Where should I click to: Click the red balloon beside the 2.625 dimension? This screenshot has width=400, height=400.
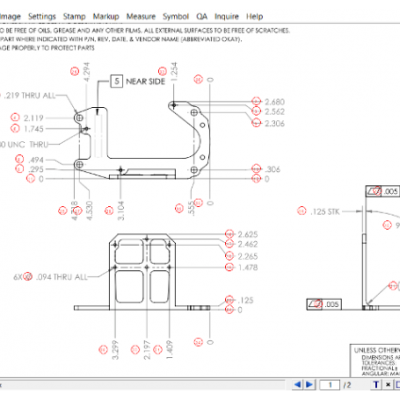pyautogui.click(x=229, y=234)
